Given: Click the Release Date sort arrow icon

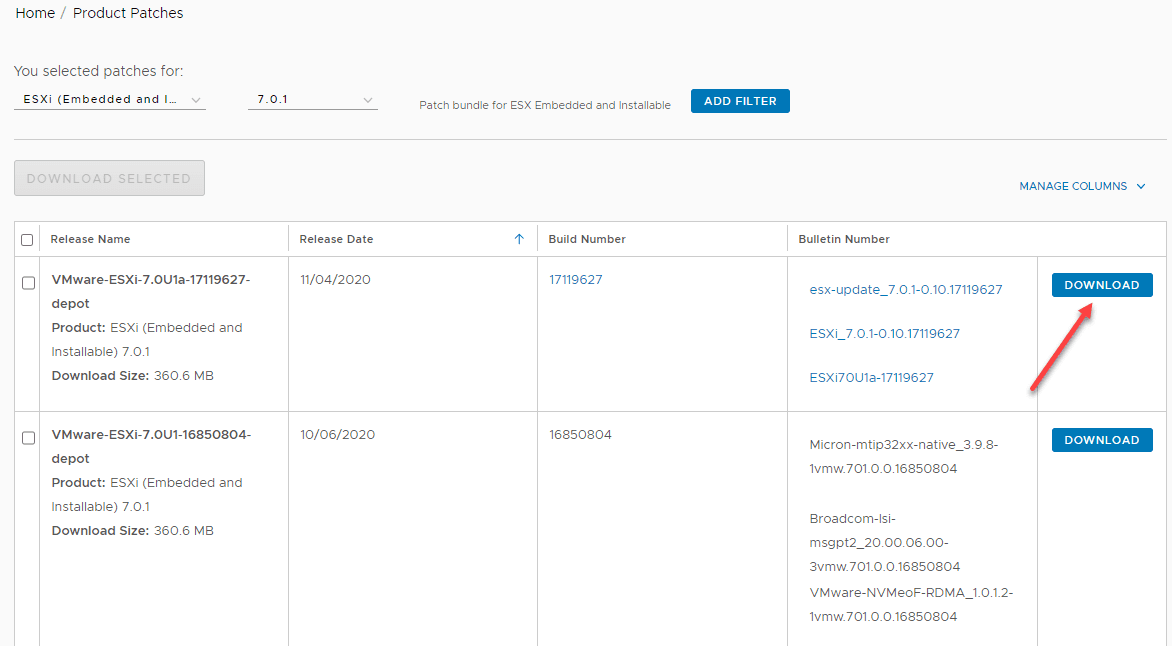Looking at the screenshot, I should click(x=519, y=239).
